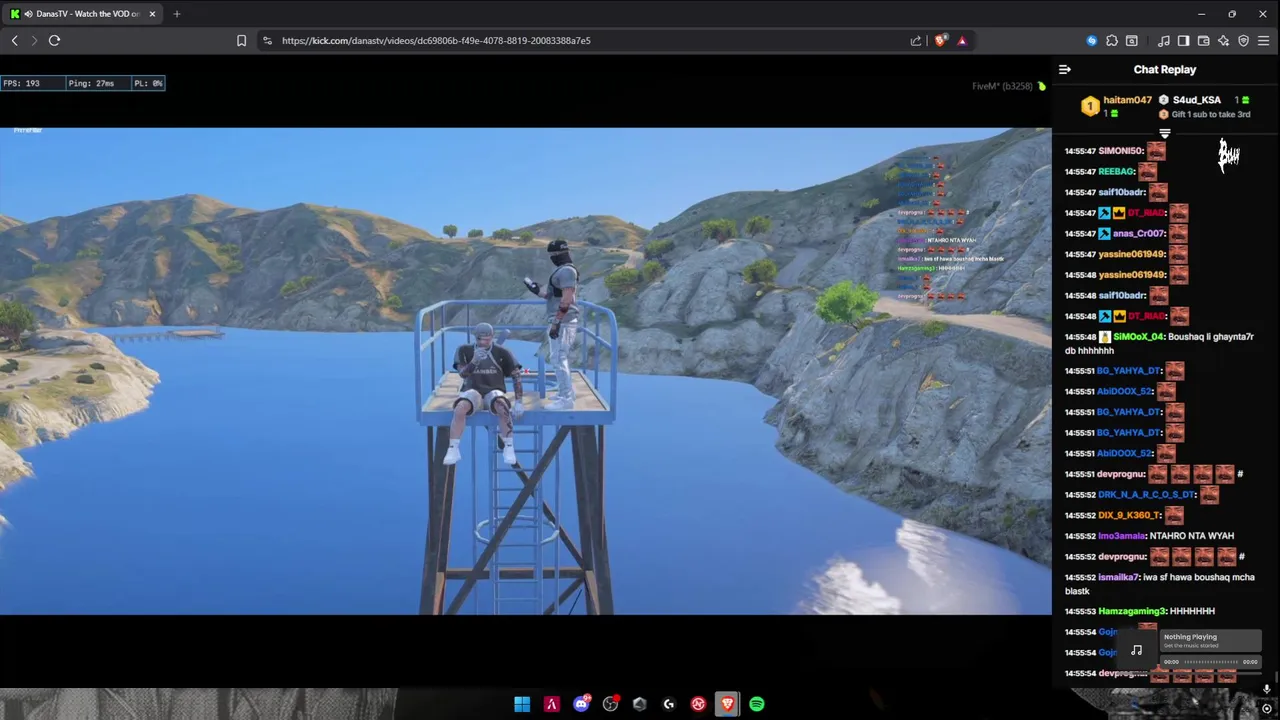Image resolution: width=1280 pixels, height=720 pixels.
Task: Click the Chat Replay heading
Action: coord(1165,70)
